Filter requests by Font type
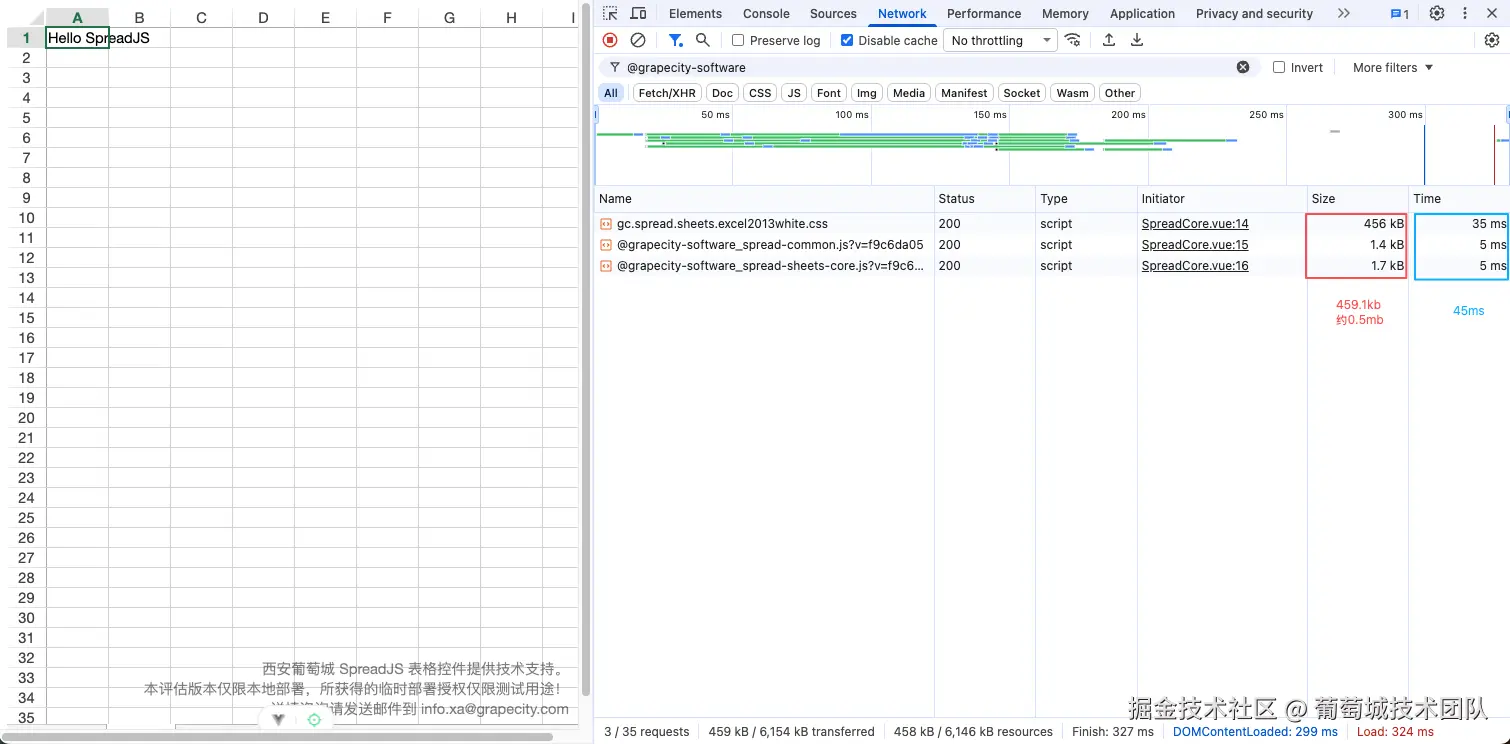Image resolution: width=1510 pixels, height=744 pixels. 829,93
